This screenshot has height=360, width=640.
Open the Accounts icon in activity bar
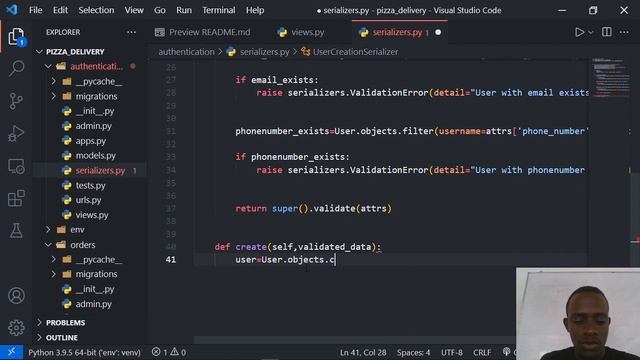pos(16,296)
